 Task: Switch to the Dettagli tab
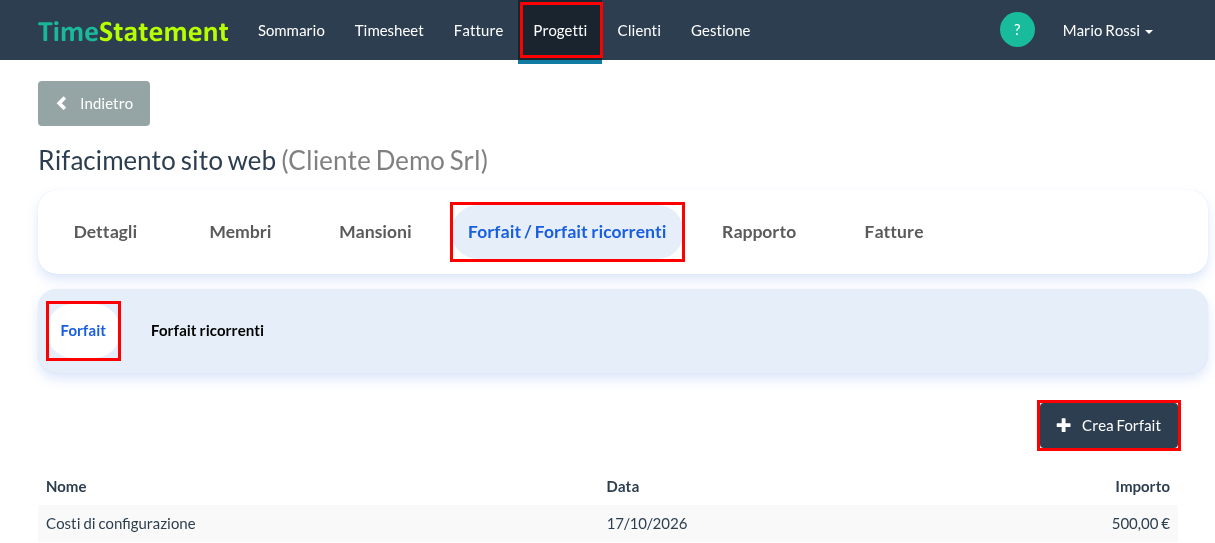click(105, 232)
